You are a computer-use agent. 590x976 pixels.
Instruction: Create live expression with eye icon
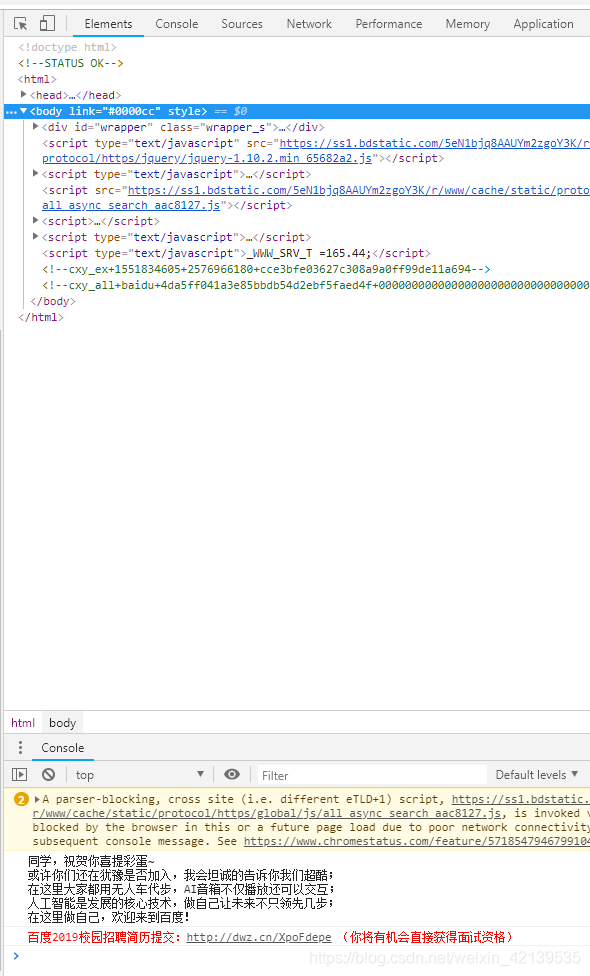pos(232,774)
